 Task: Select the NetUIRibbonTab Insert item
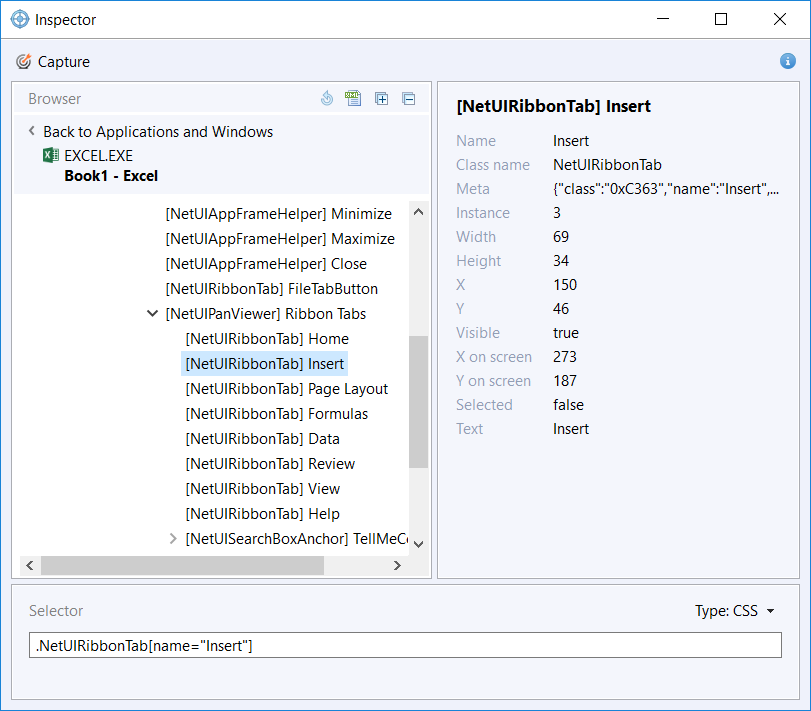264,364
